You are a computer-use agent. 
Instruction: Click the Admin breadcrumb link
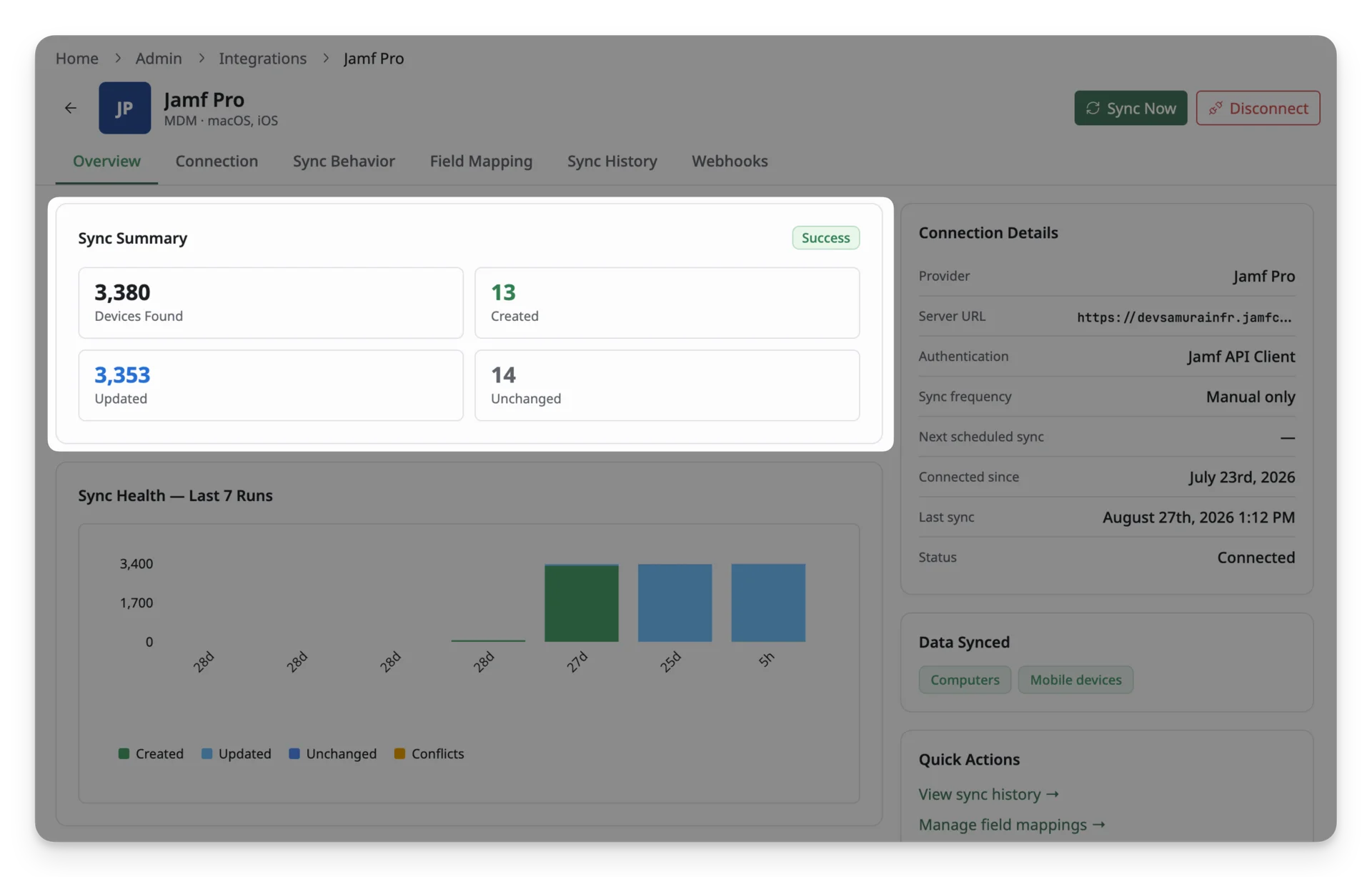point(159,58)
